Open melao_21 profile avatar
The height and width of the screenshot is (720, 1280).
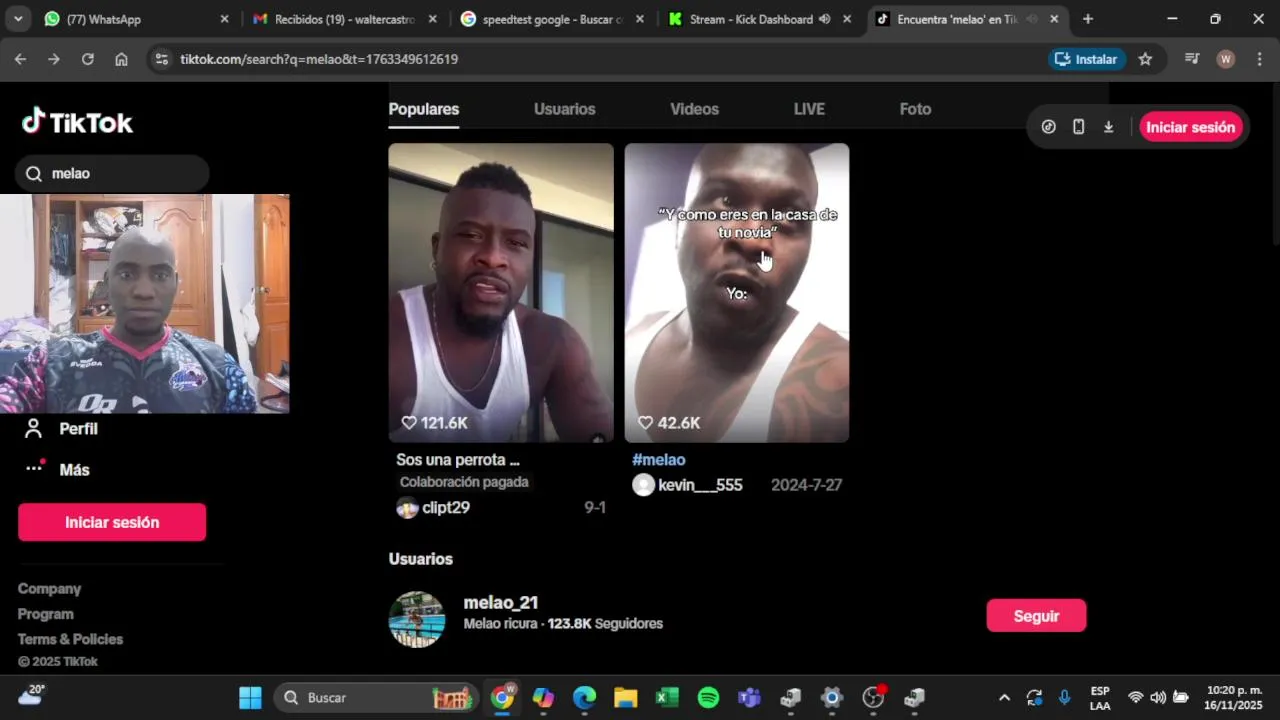click(417, 620)
